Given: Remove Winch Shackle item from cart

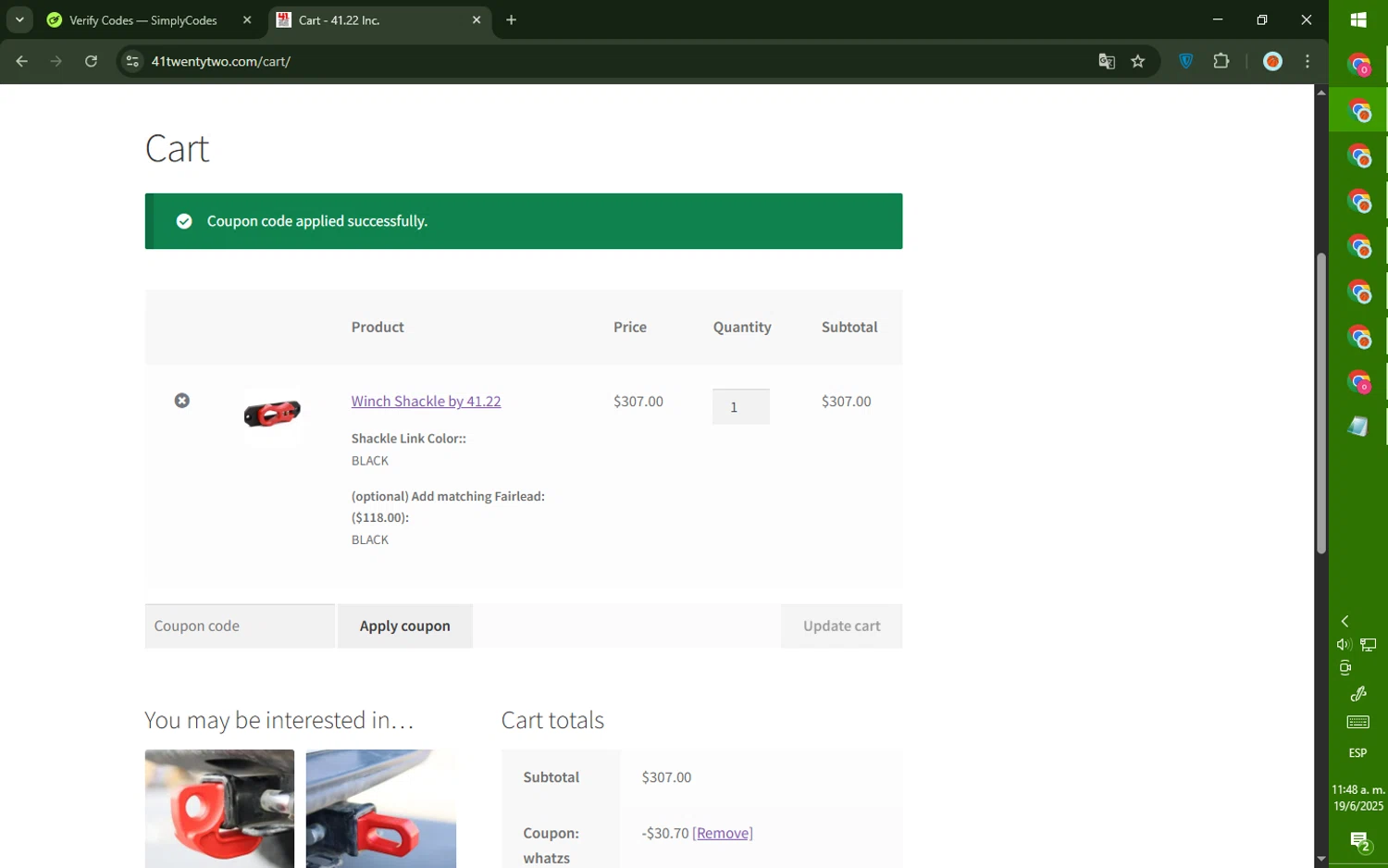Looking at the screenshot, I should [x=182, y=401].
